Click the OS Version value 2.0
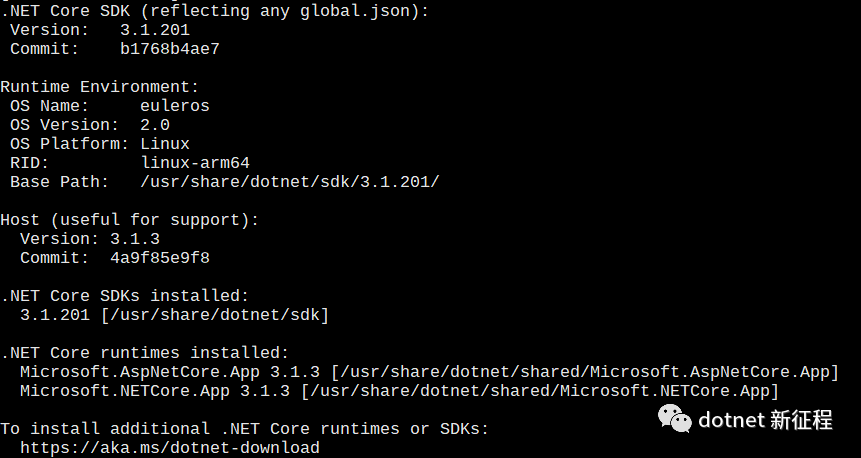The image size is (861, 458). pyautogui.click(x=154, y=125)
